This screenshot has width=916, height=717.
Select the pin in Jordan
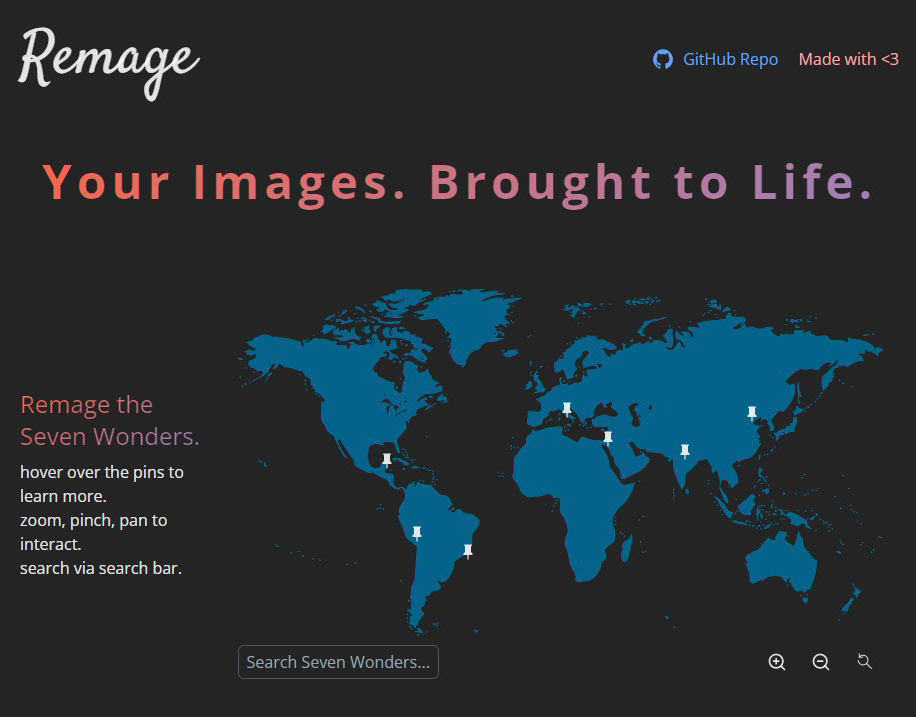(x=608, y=438)
